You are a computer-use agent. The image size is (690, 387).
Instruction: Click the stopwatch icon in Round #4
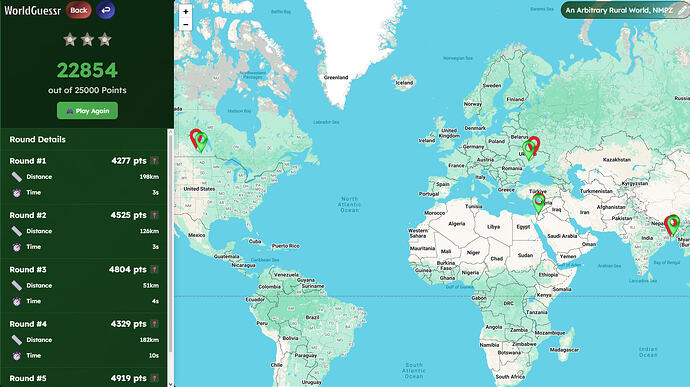(17, 356)
